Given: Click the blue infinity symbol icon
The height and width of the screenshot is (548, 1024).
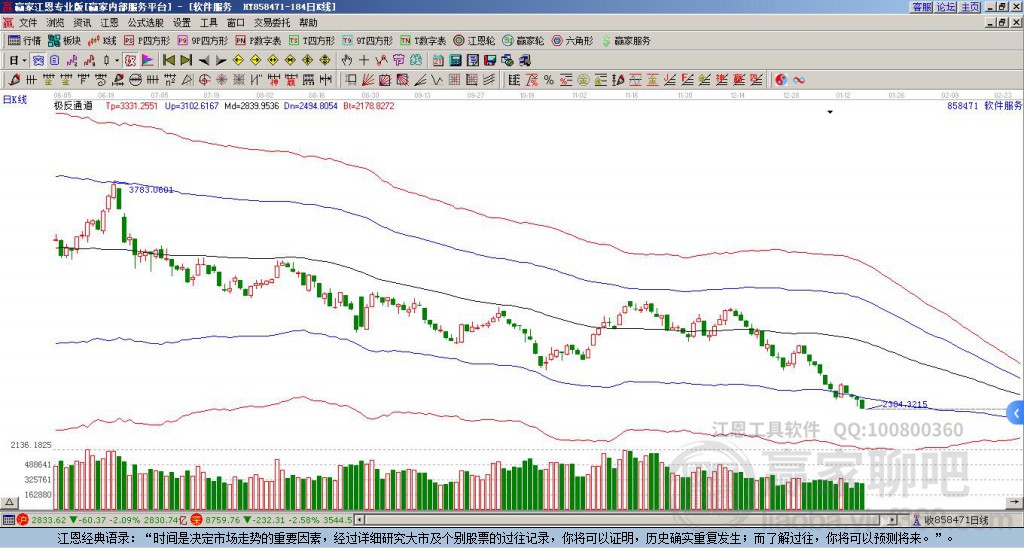Looking at the screenshot, I should pyautogui.click(x=798, y=80).
